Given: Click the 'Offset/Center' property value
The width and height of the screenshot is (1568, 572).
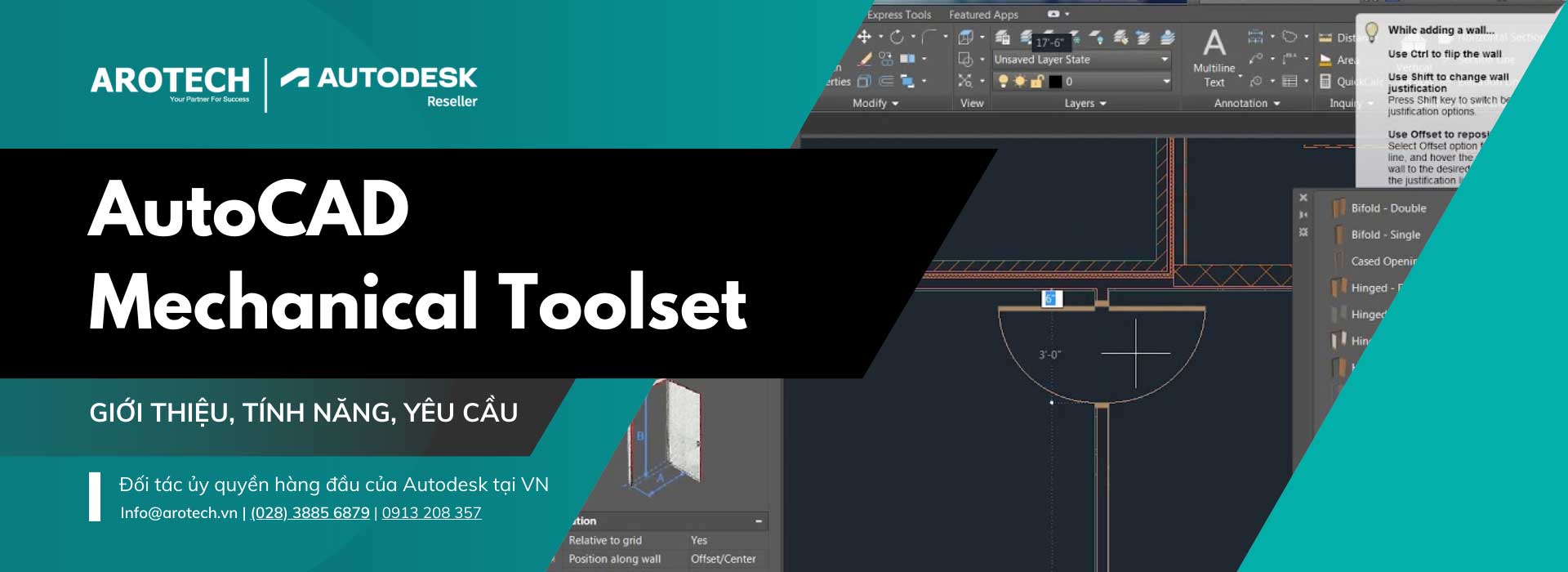Looking at the screenshot, I should pos(723,559).
